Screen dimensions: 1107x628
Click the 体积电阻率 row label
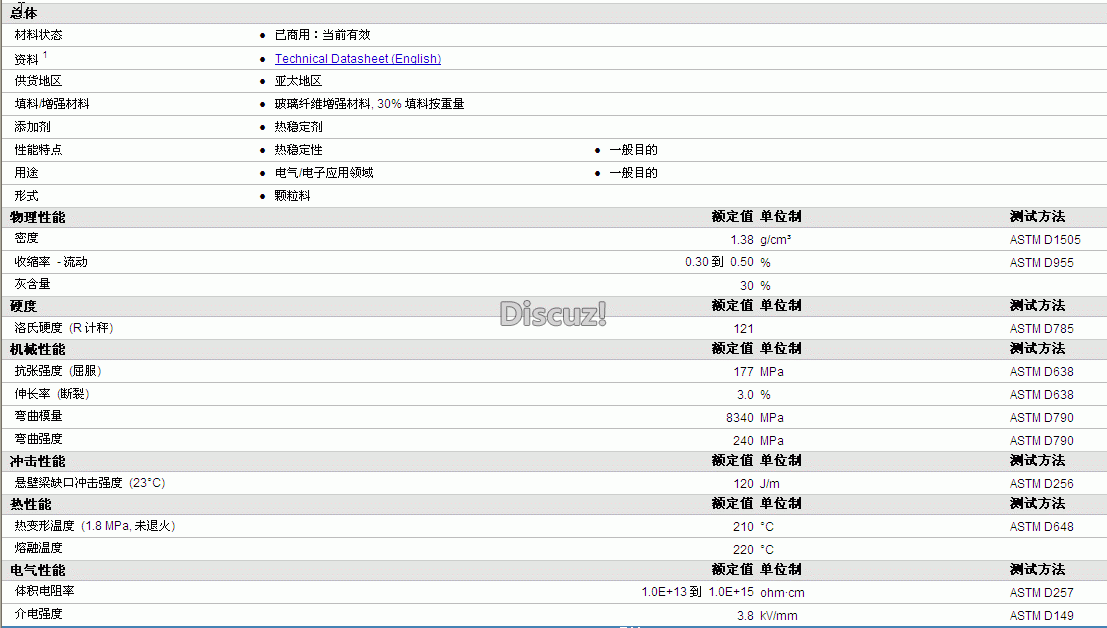tap(44, 591)
